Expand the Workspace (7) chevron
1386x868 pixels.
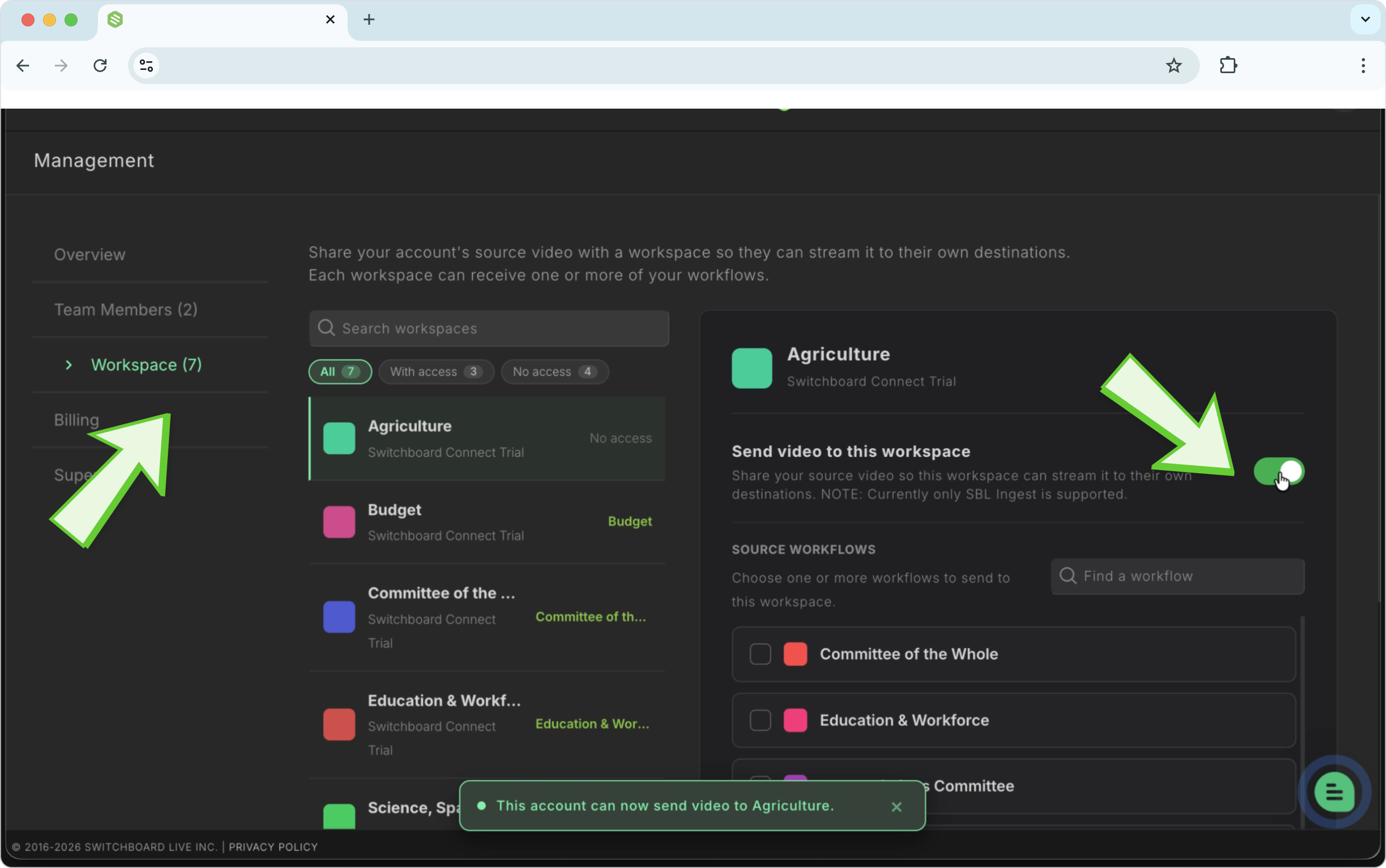tap(69, 365)
